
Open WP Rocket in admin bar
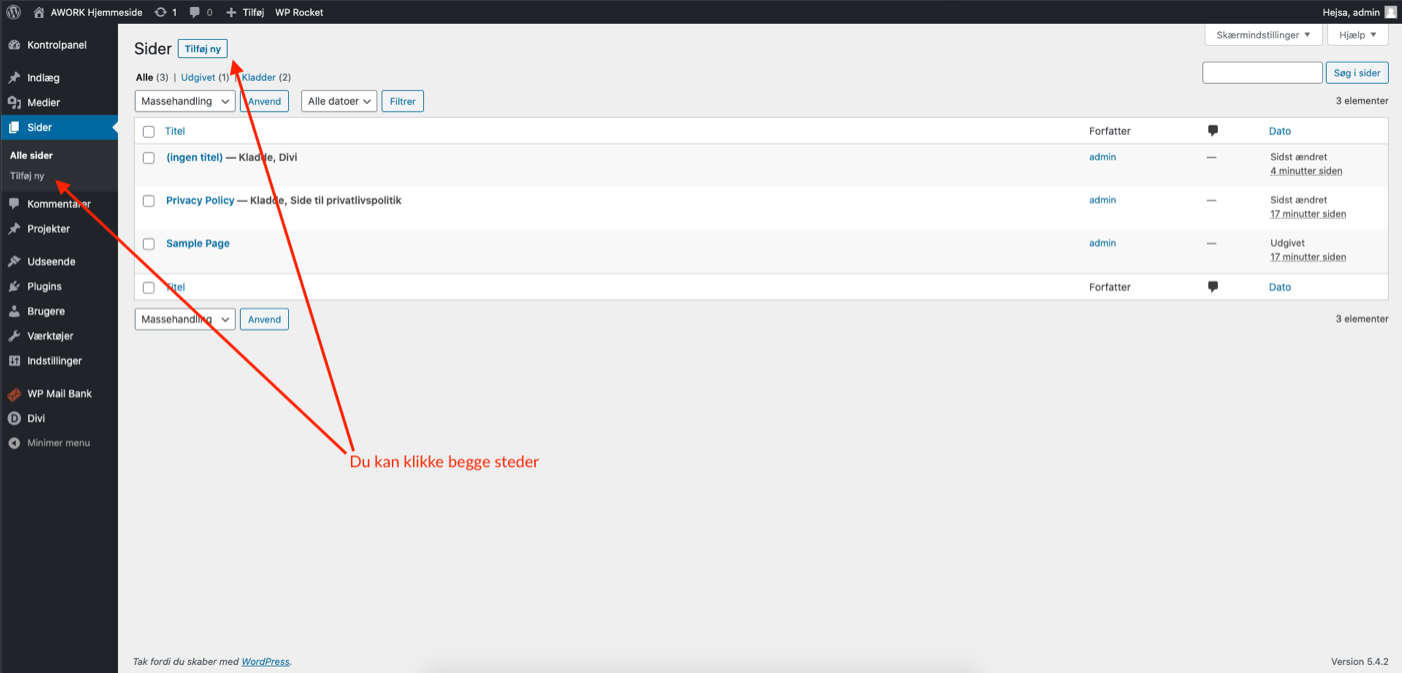tap(299, 12)
